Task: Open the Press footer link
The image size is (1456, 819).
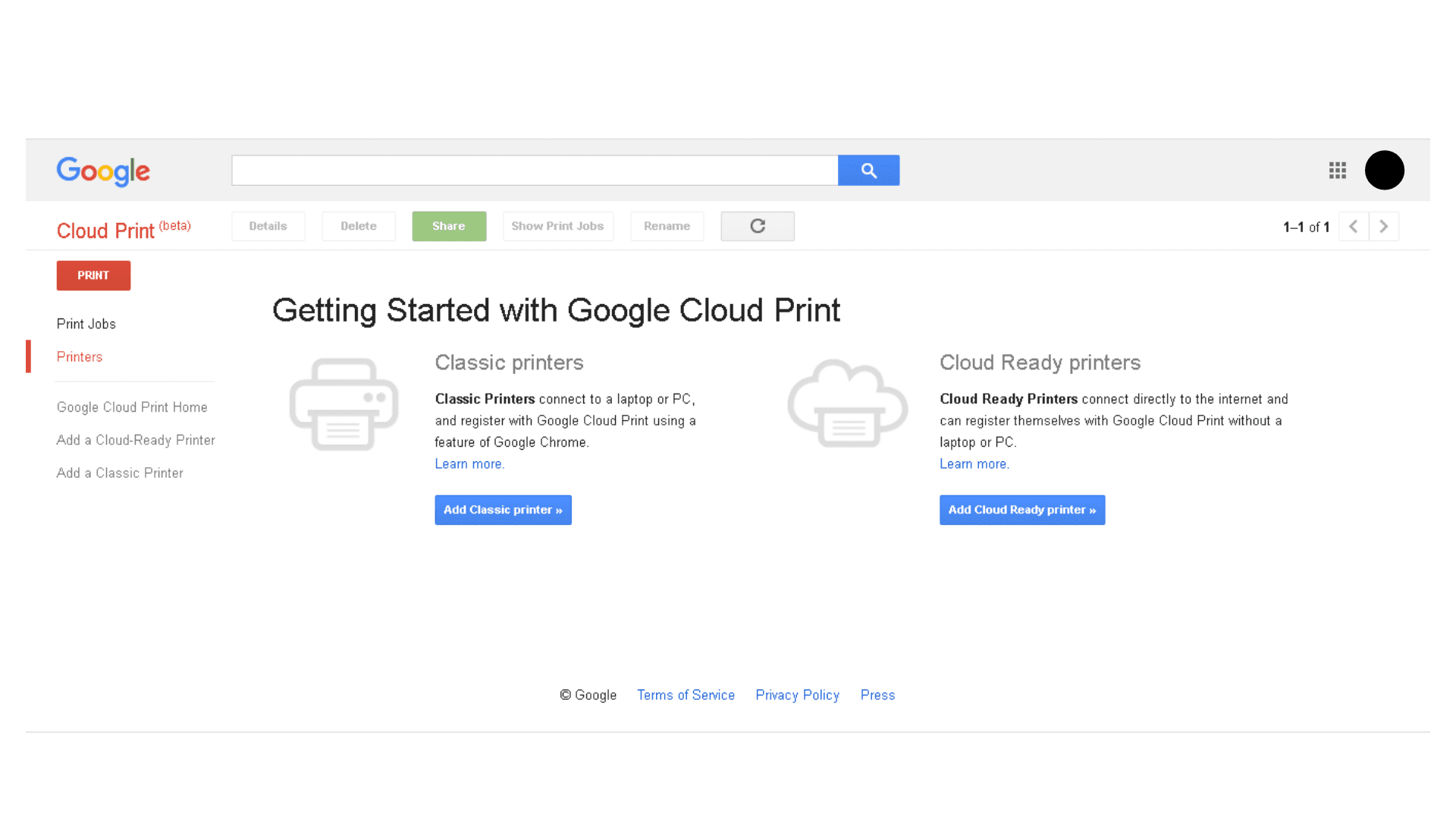Action: (x=877, y=695)
